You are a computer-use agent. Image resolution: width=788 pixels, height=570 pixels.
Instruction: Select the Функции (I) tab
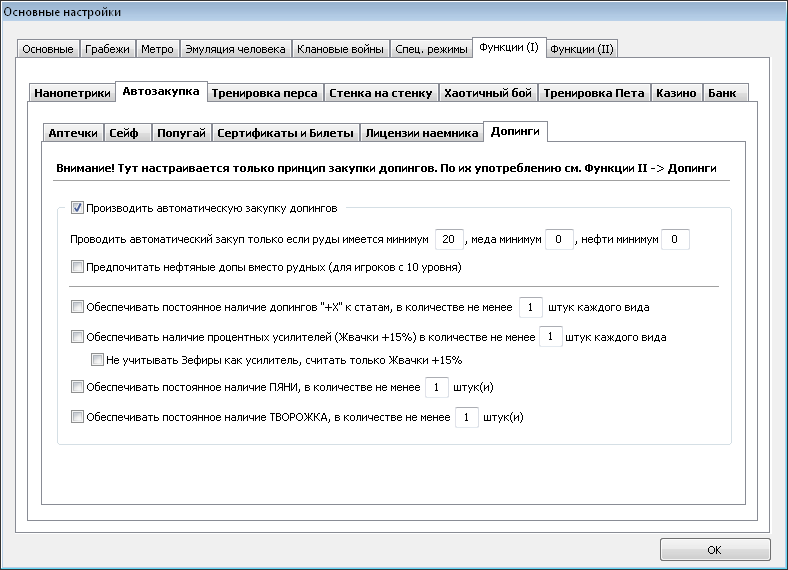(x=509, y=47)
